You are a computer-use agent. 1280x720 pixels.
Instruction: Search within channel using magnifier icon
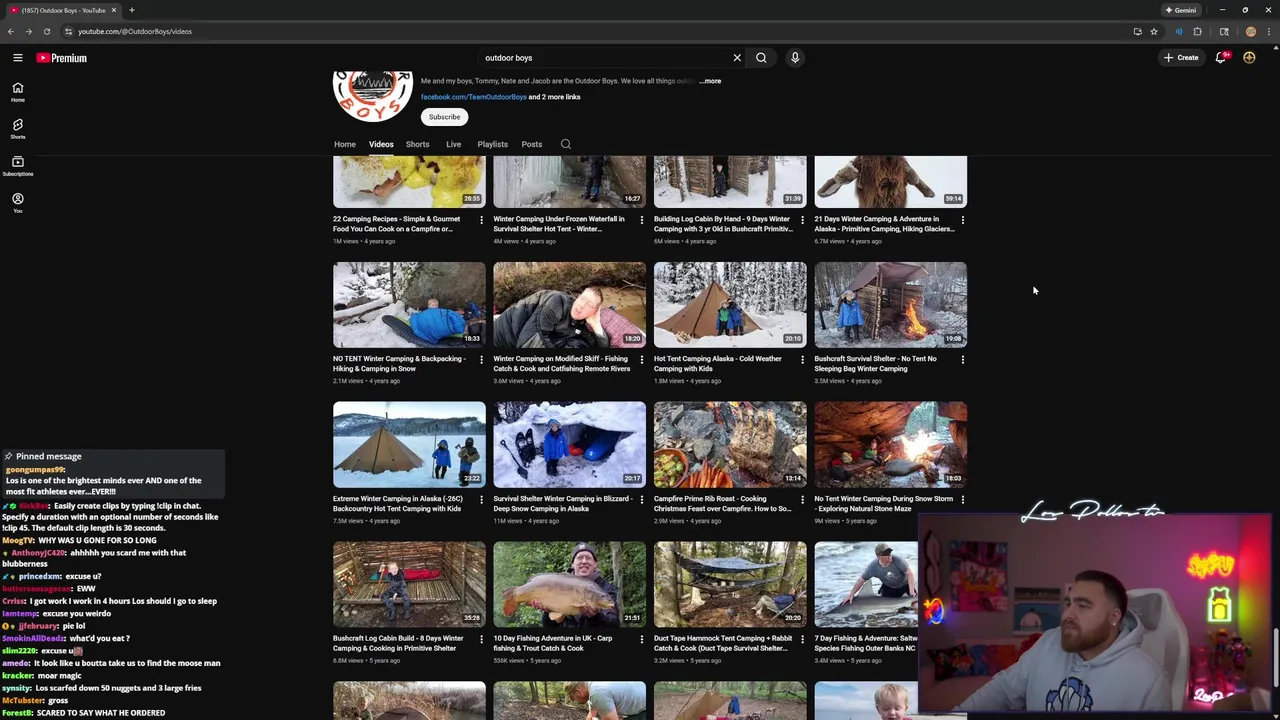click(566, 144)
